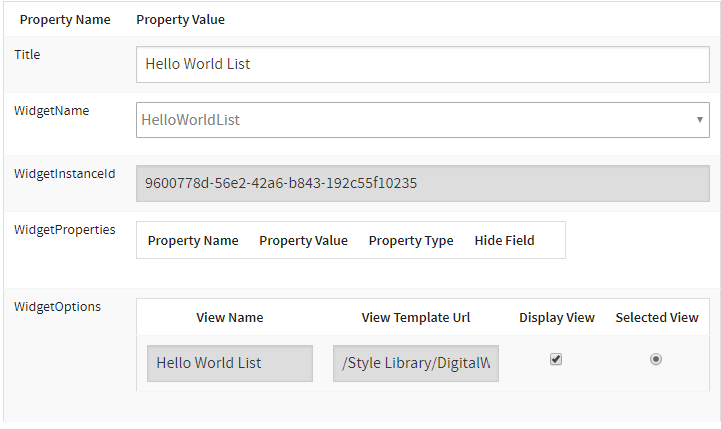Click the Property Type column header
Screen dimensions: 721x429
(x=411, y=240)
